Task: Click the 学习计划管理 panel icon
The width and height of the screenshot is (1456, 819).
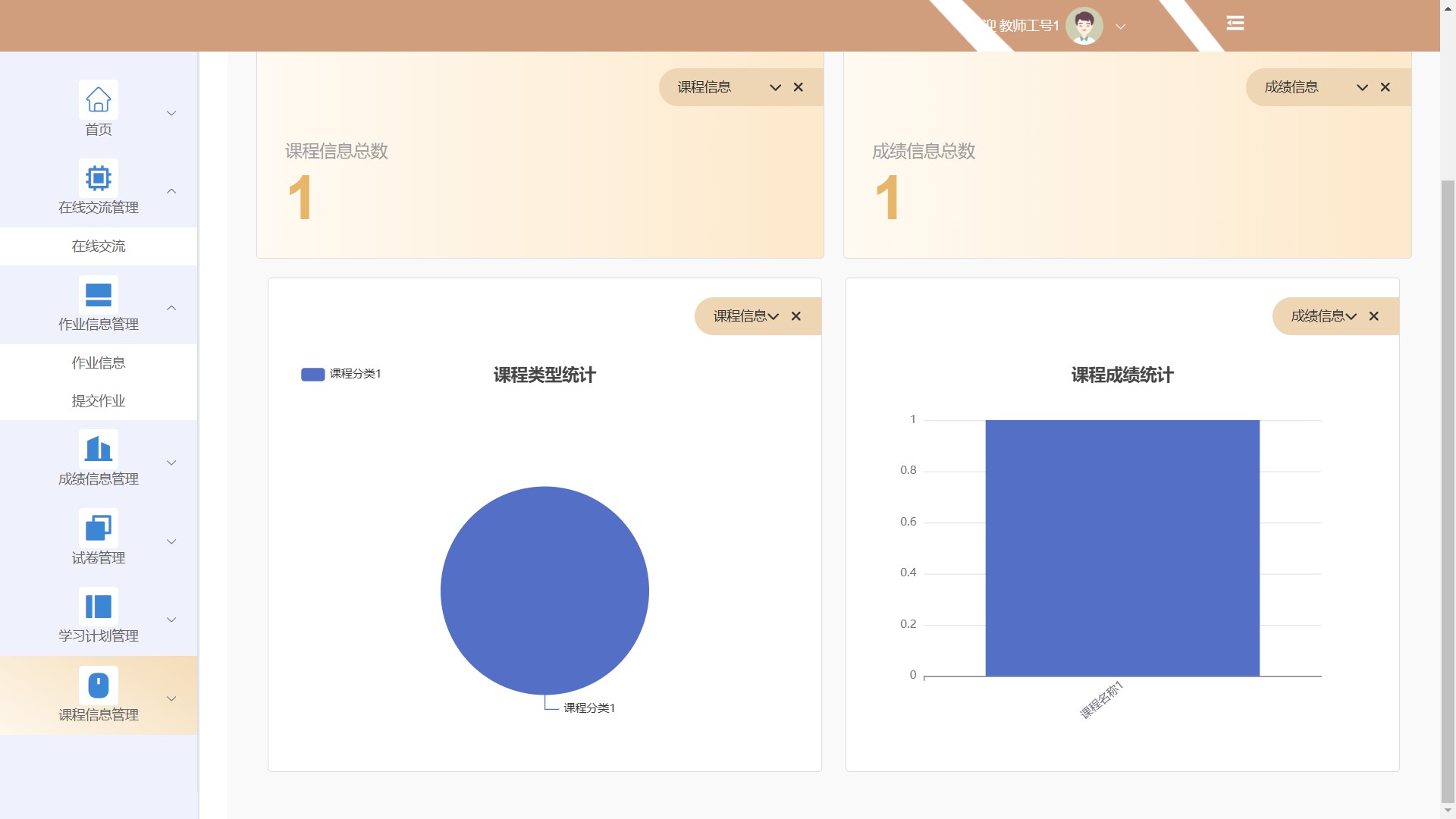Action: [x=98, y=607]
